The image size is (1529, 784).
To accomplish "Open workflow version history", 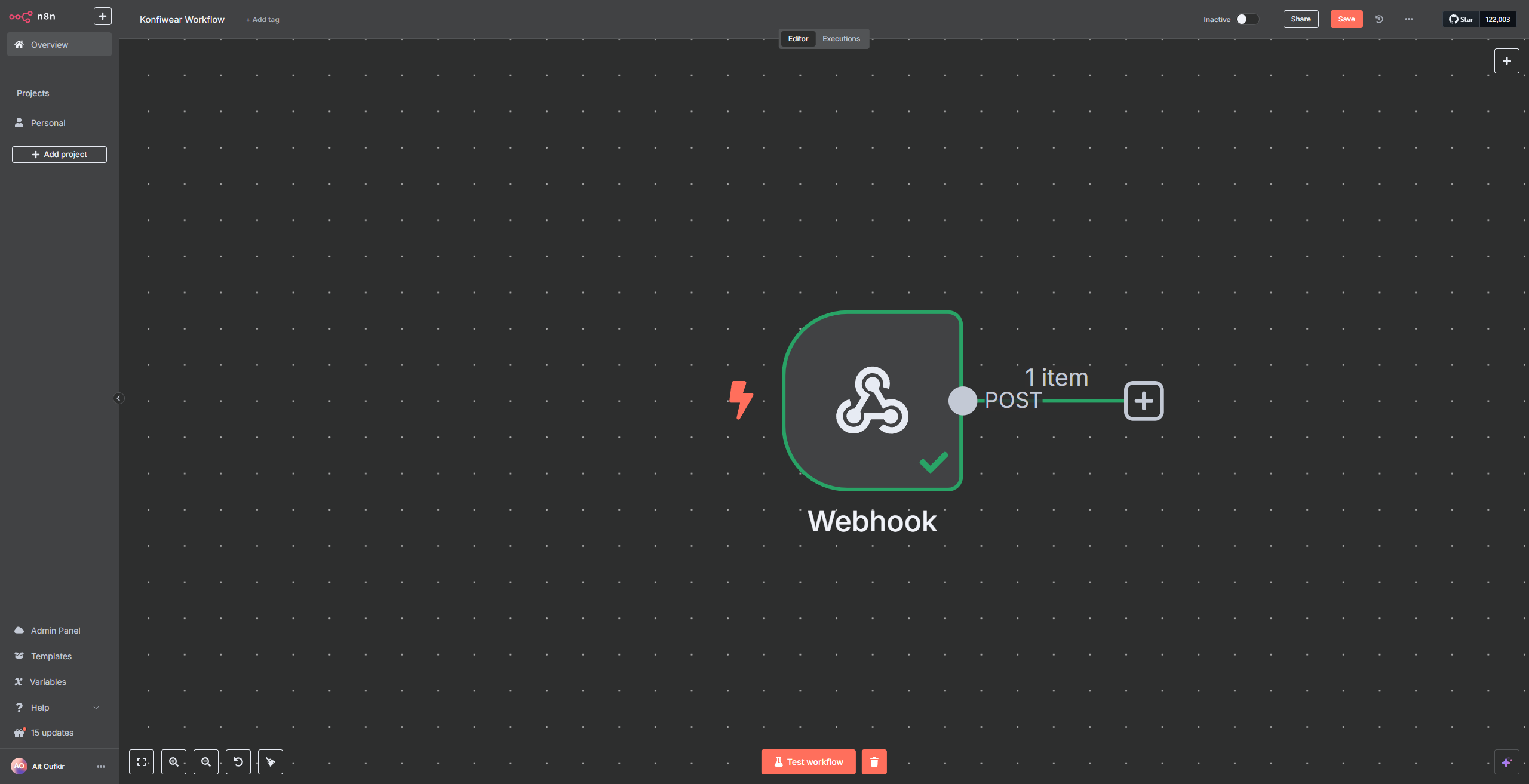I will click(1378, 19).
